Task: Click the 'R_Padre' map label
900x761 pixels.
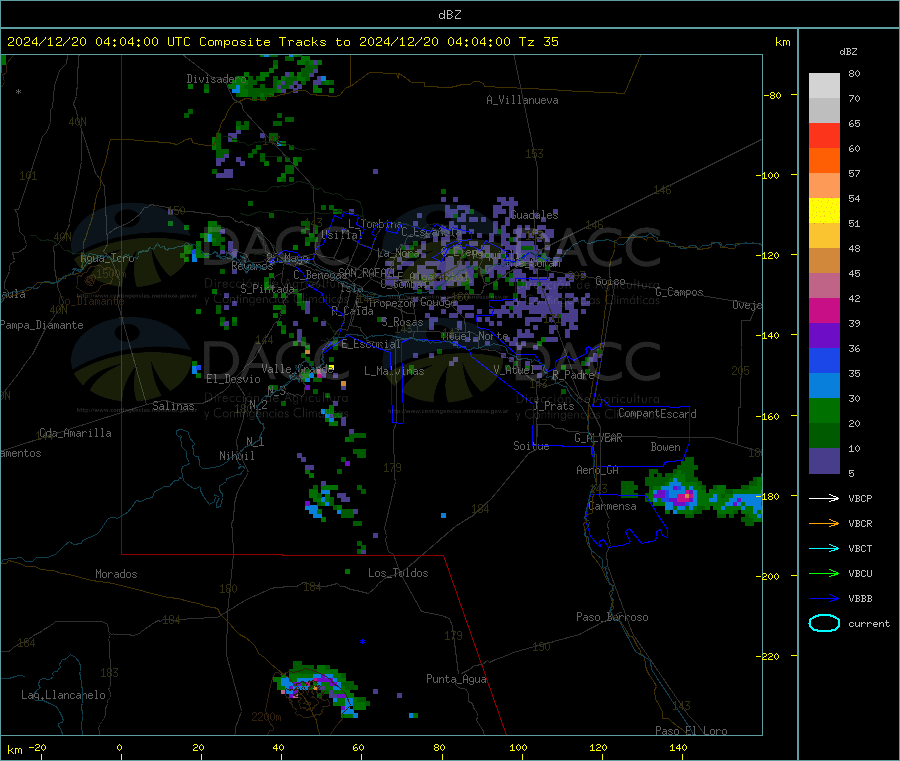Action: click(573, 375)
